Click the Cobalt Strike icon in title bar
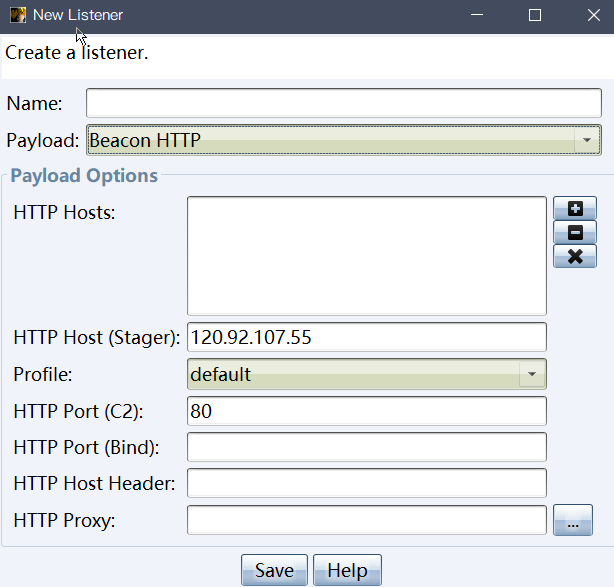 18,15
